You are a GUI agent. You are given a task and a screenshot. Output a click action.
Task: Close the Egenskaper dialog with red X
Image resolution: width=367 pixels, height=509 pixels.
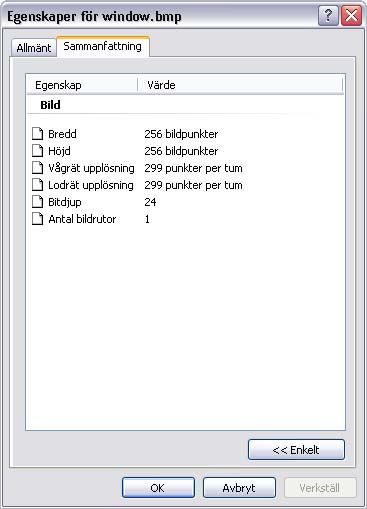pos(351,15)
